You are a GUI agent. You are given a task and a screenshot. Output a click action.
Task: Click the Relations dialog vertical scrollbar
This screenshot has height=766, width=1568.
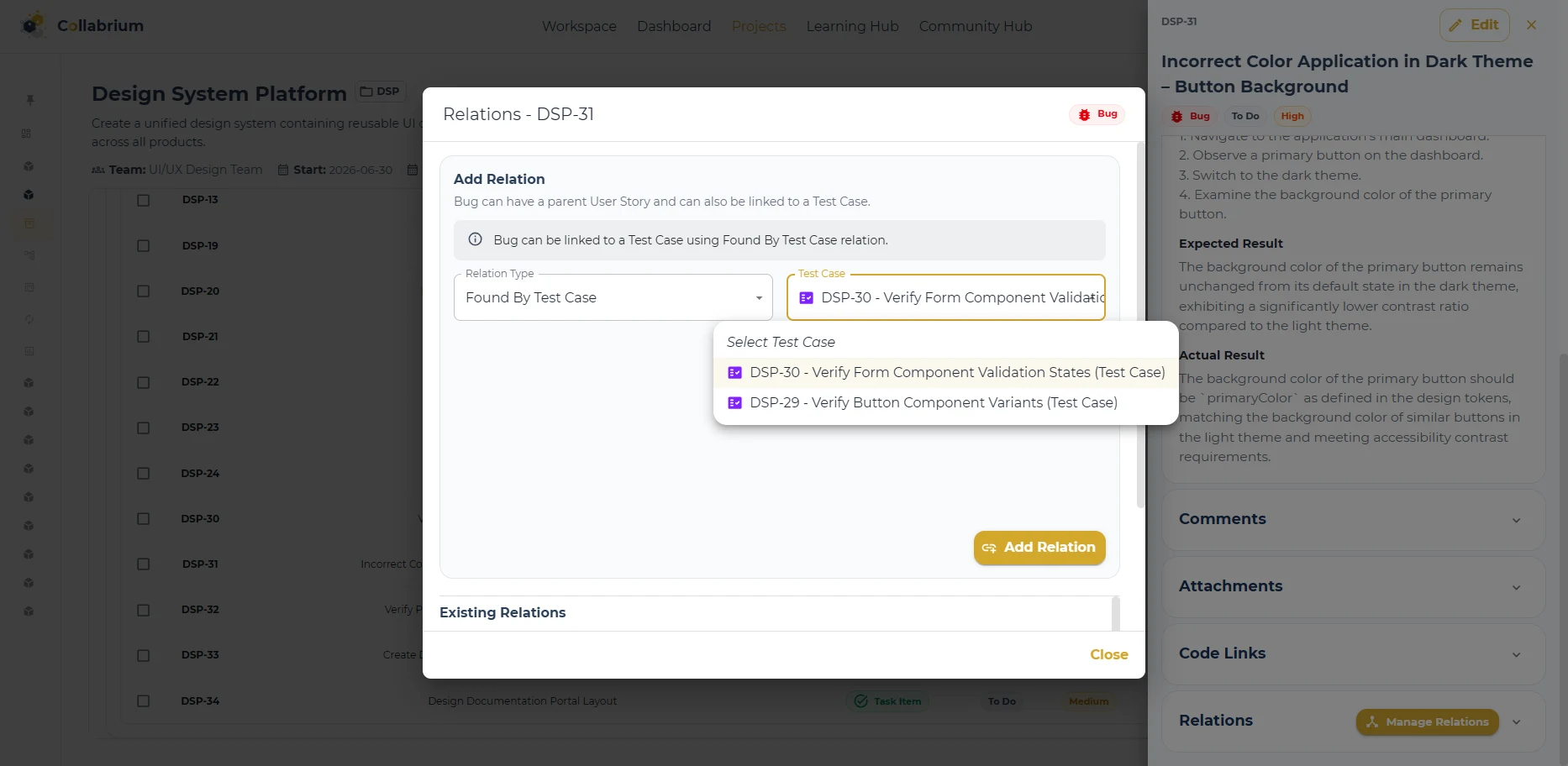(1140, 326)
